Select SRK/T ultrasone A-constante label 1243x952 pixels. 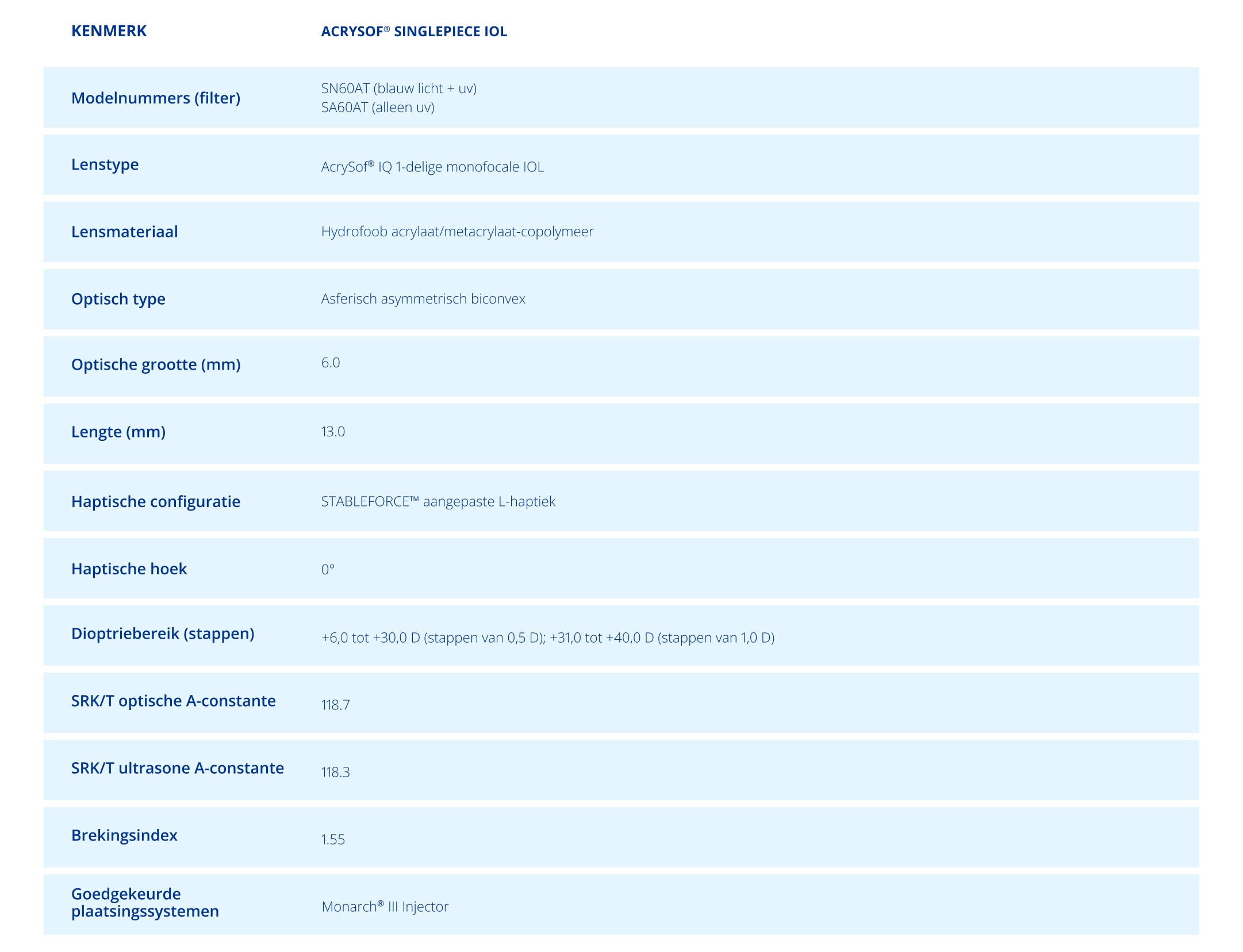pos(178,768)
